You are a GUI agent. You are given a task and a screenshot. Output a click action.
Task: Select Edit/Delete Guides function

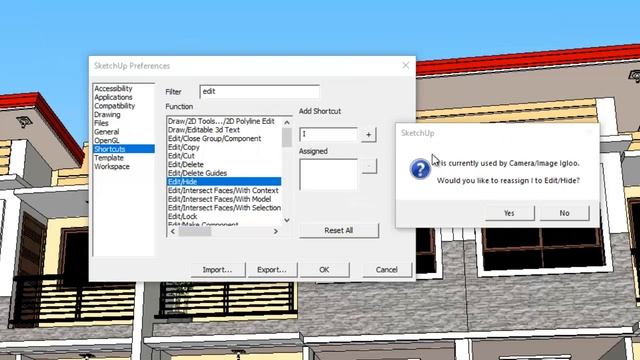coord(198,173)
